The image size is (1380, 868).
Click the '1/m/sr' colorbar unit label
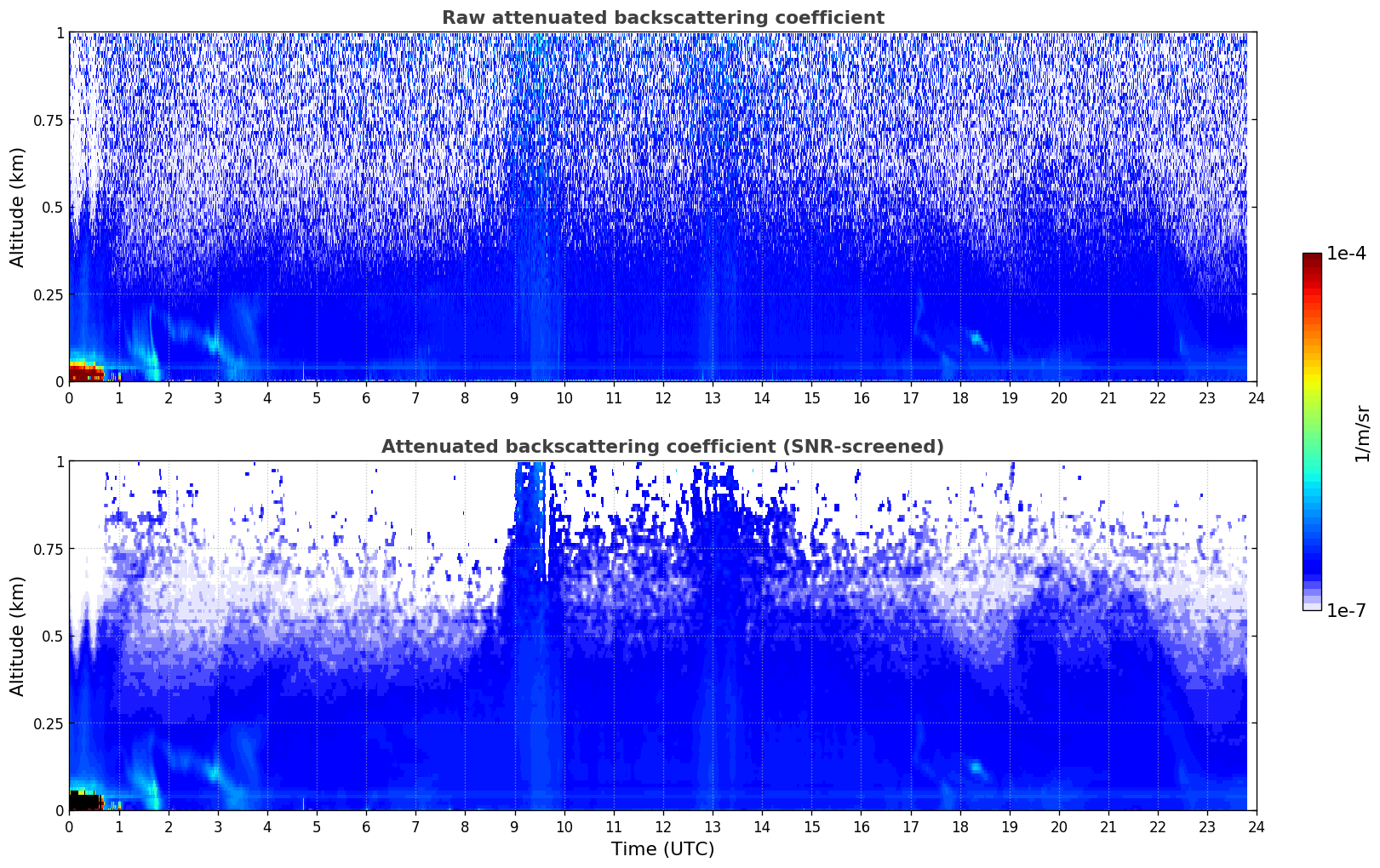[1362, 433]
